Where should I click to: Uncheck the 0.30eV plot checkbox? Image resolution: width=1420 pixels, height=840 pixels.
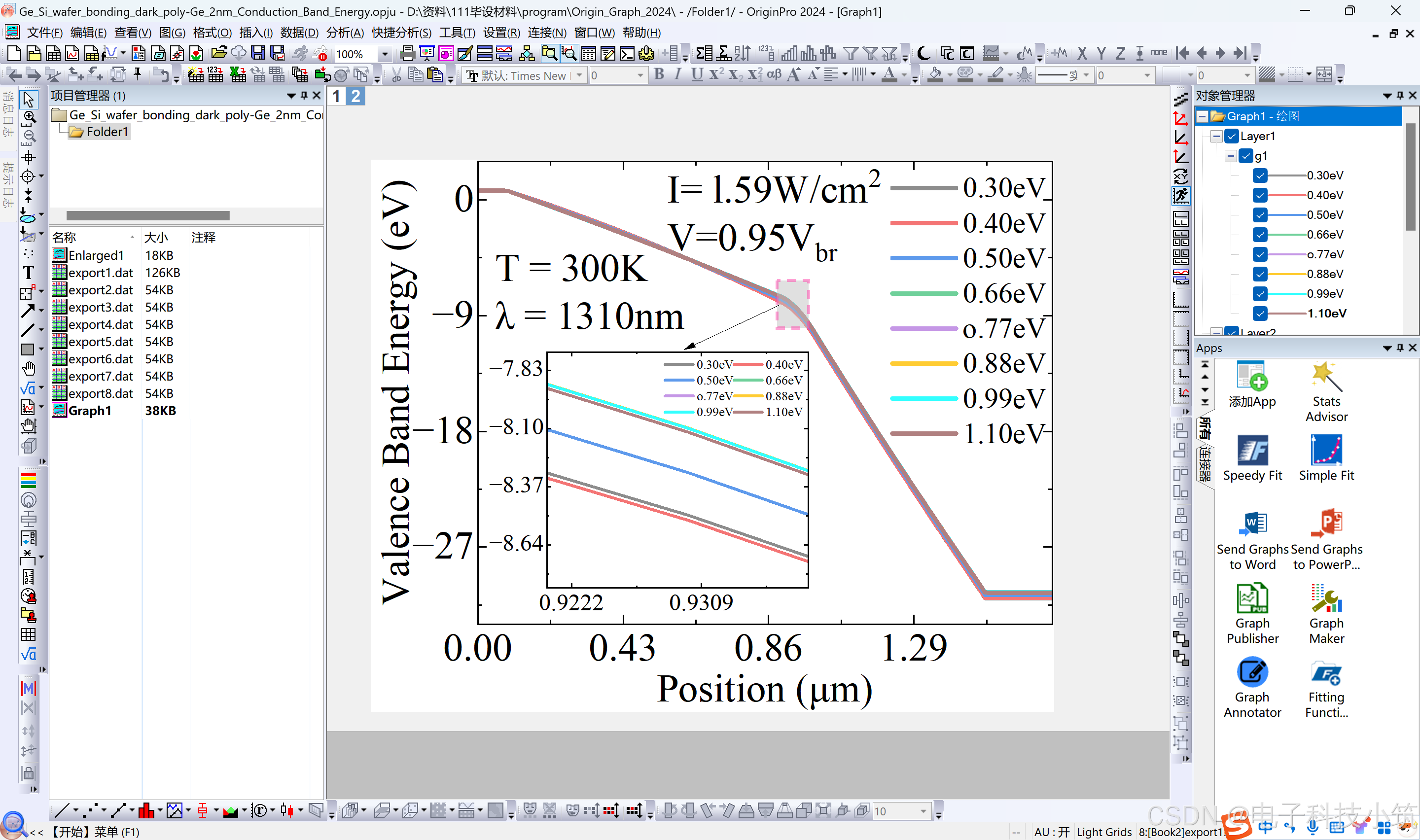point(1260,175)
